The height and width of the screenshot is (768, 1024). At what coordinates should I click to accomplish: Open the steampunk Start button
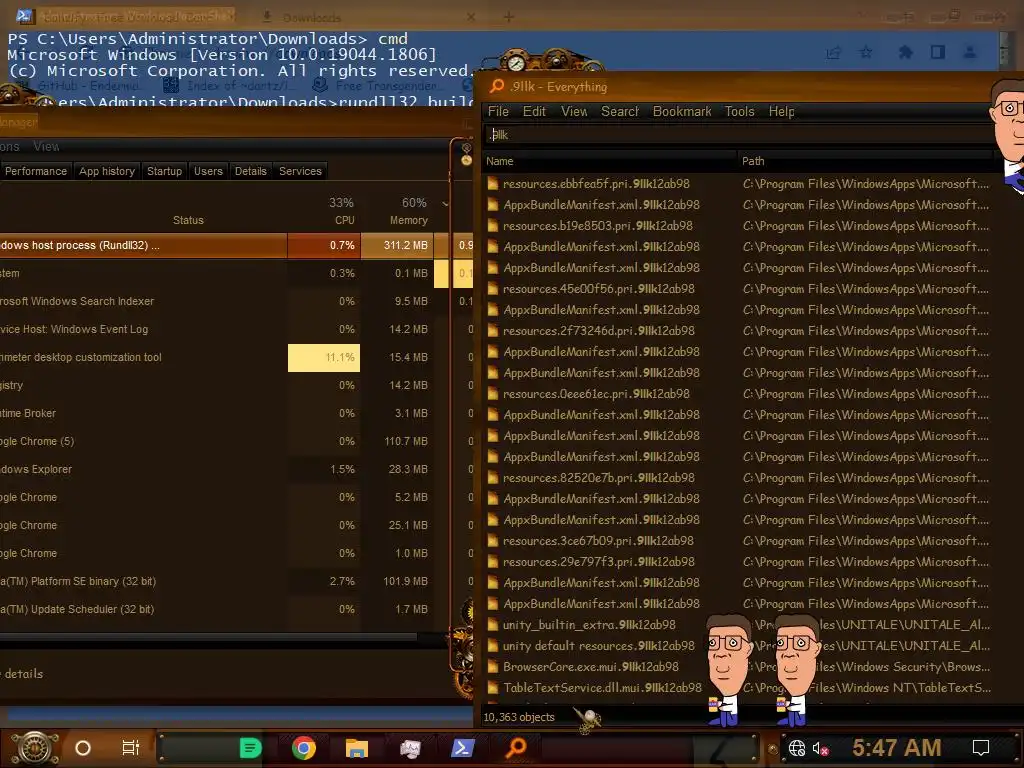(x=35, y=748)
